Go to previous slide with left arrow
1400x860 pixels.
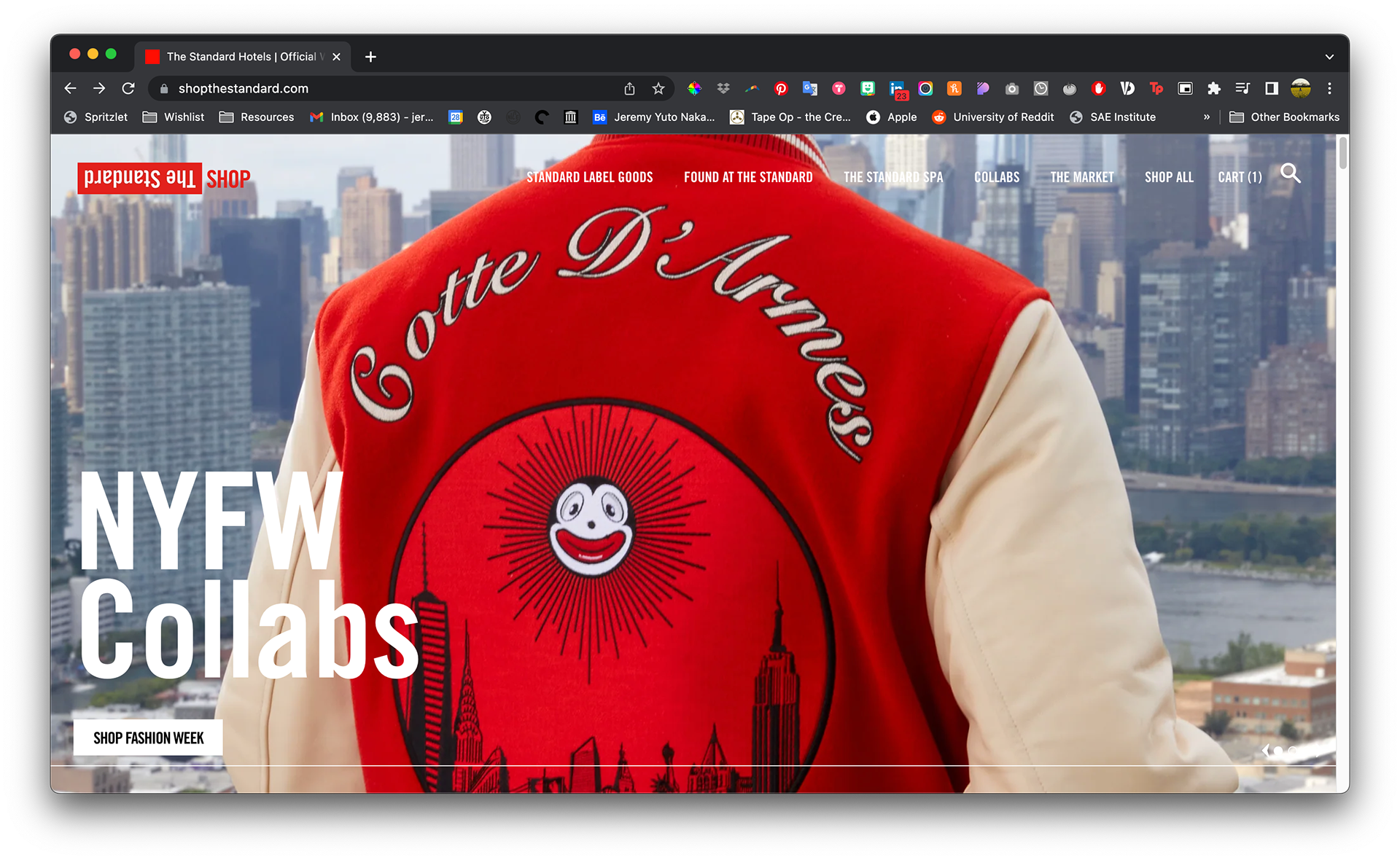(1265, 751)
